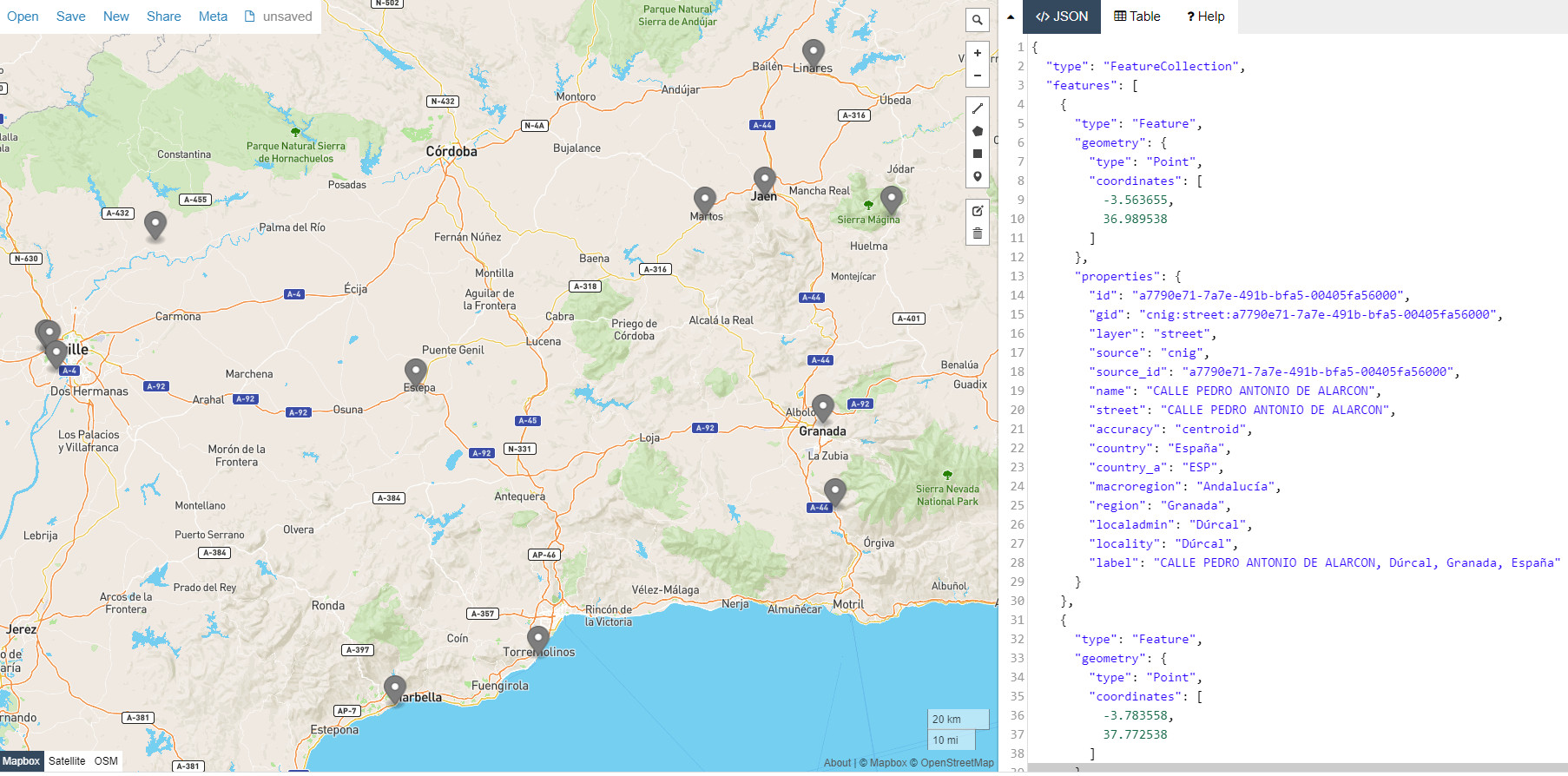The height and width of the screenshot is (776, 1568).
Task: Click the map marker at Estepa
Action: click(x=416, y=373)
